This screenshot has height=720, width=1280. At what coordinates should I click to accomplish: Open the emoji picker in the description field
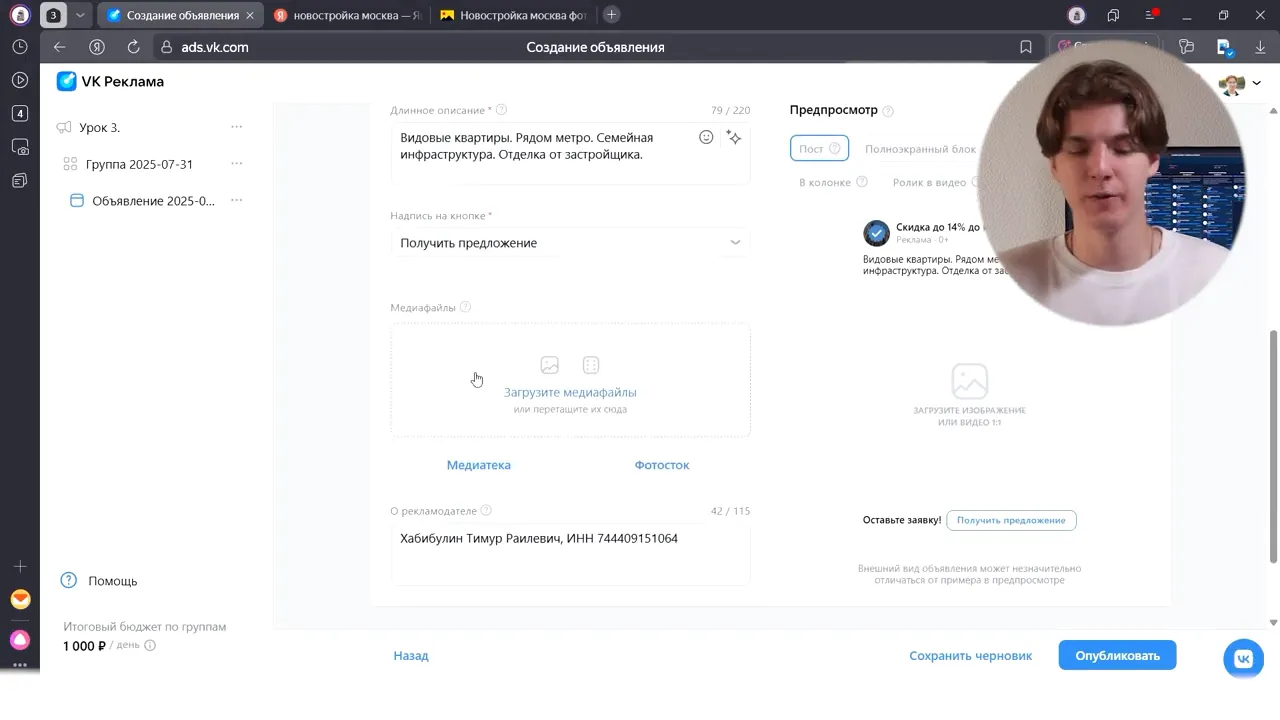[705, 136]
